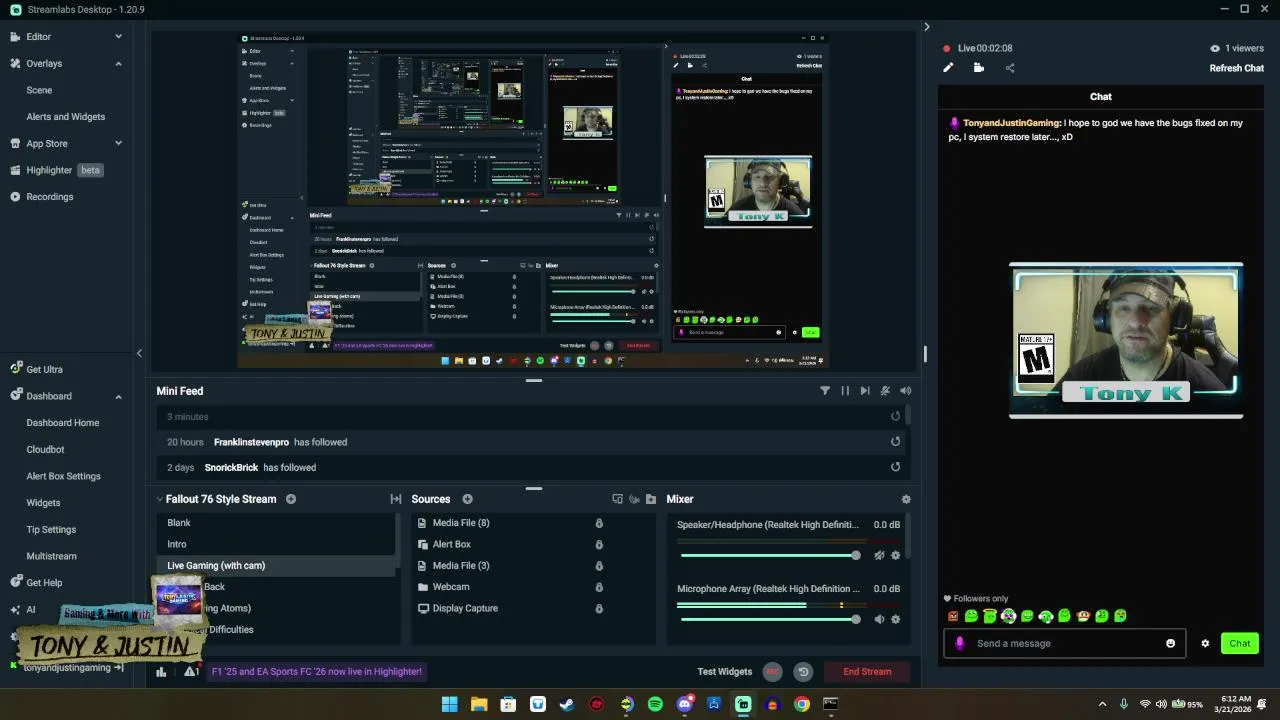This screenshot has width=1280, height=720.
Task: Click End Stream button
Action: pos(867,672)
